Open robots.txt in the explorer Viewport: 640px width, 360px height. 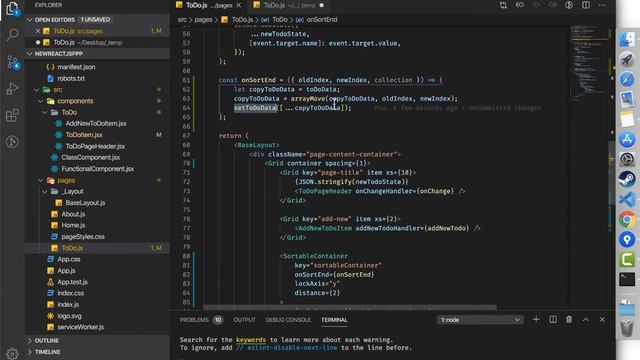(71, 78)
